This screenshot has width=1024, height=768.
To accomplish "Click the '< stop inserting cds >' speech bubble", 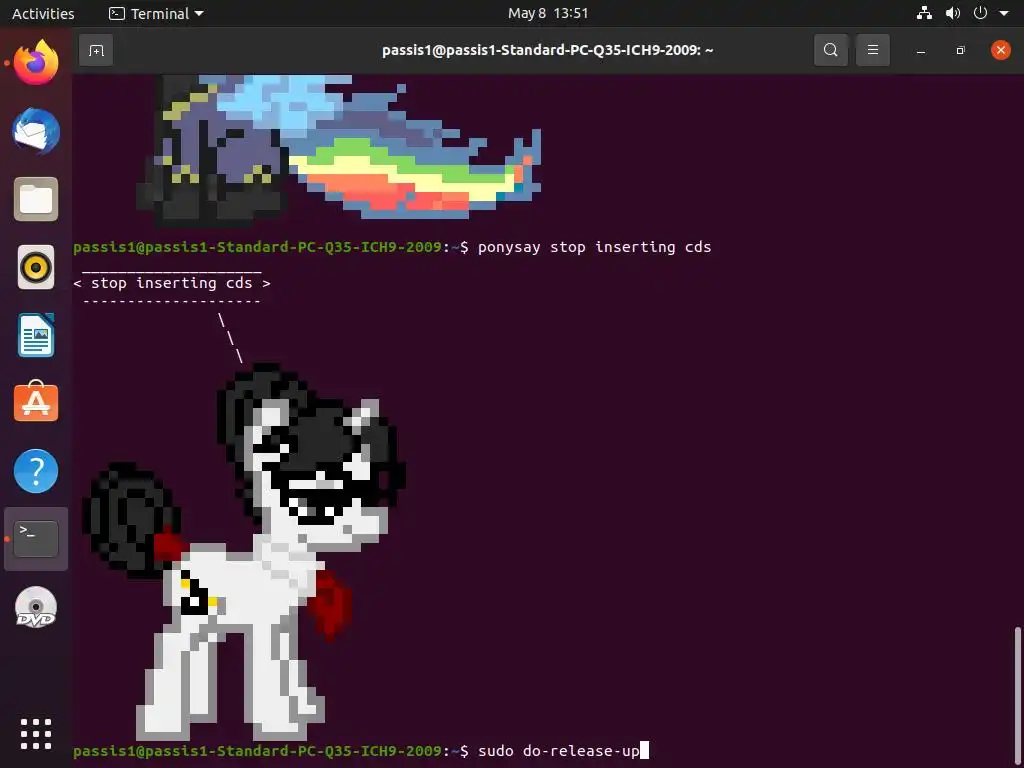I will click(x=172, y=283).
